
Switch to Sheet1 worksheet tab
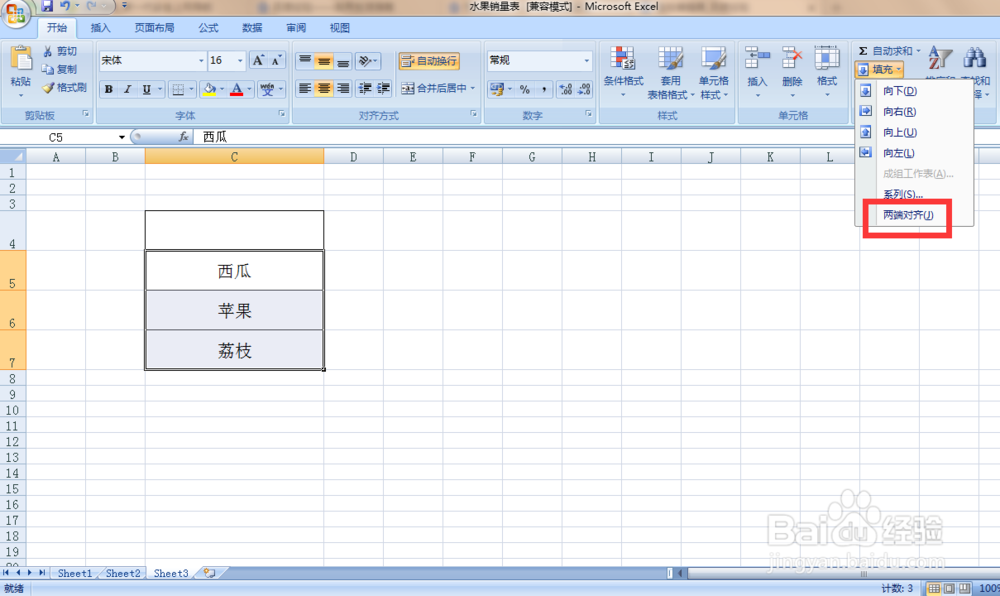pos(75,573)
